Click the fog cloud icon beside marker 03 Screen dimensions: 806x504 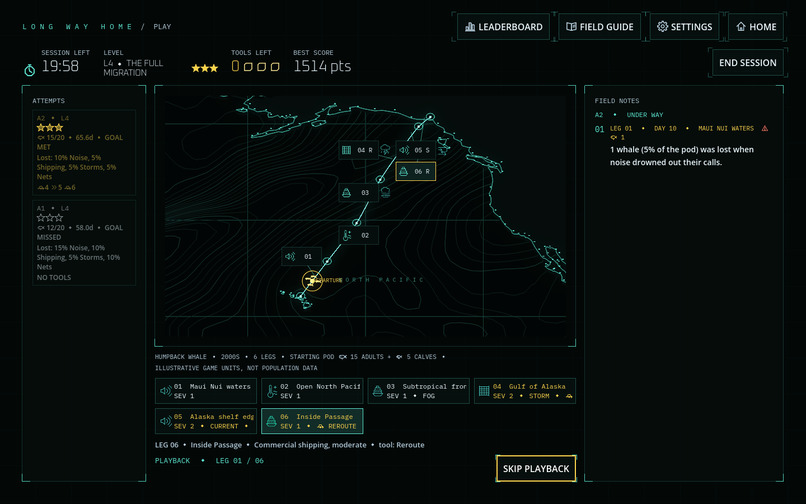click(x=385, y=192)
